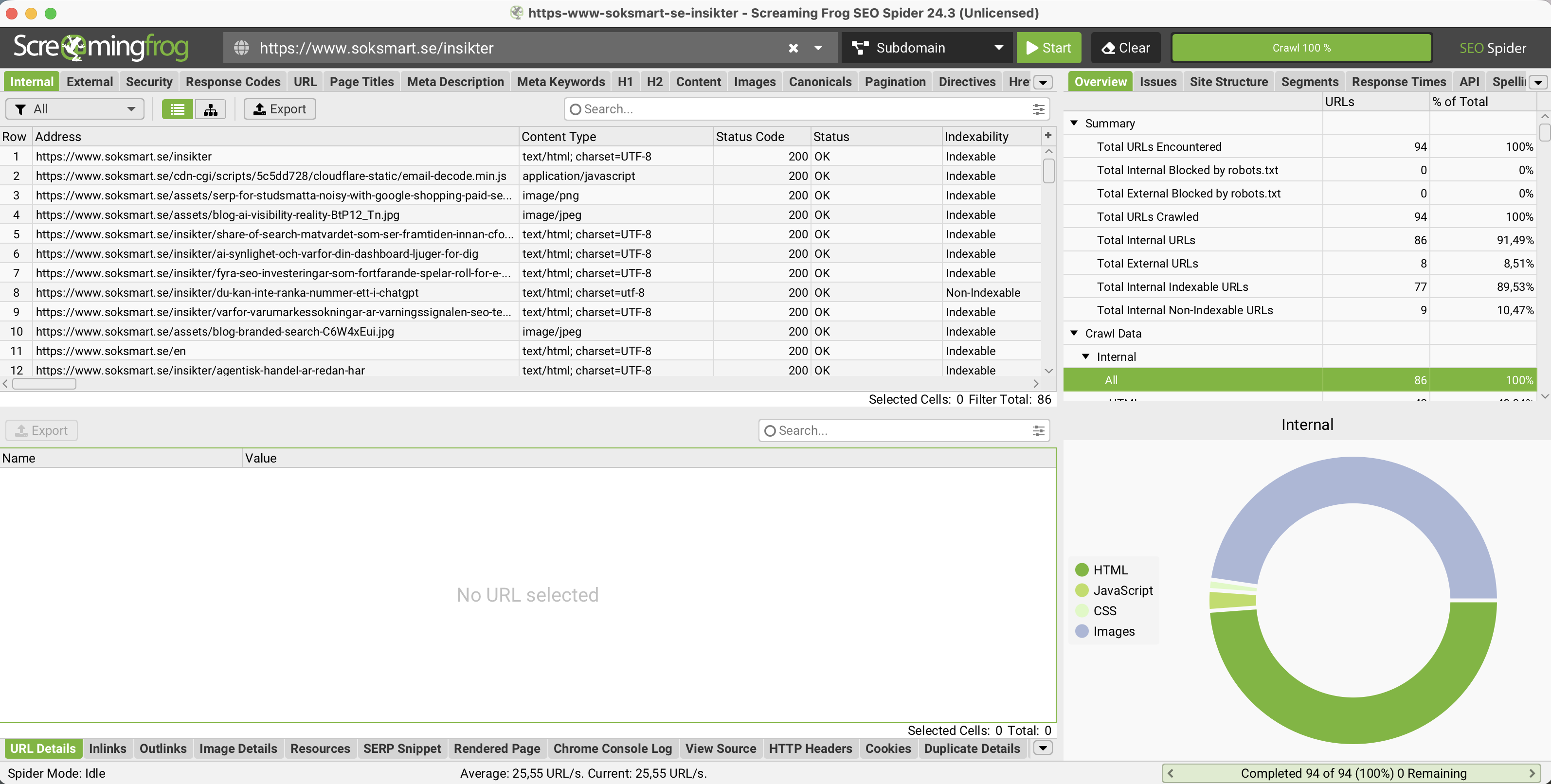The height and width of the screenshot is (784, 1551).
Task: Select the All row under Internal
Action: (x=1299, y=380)
